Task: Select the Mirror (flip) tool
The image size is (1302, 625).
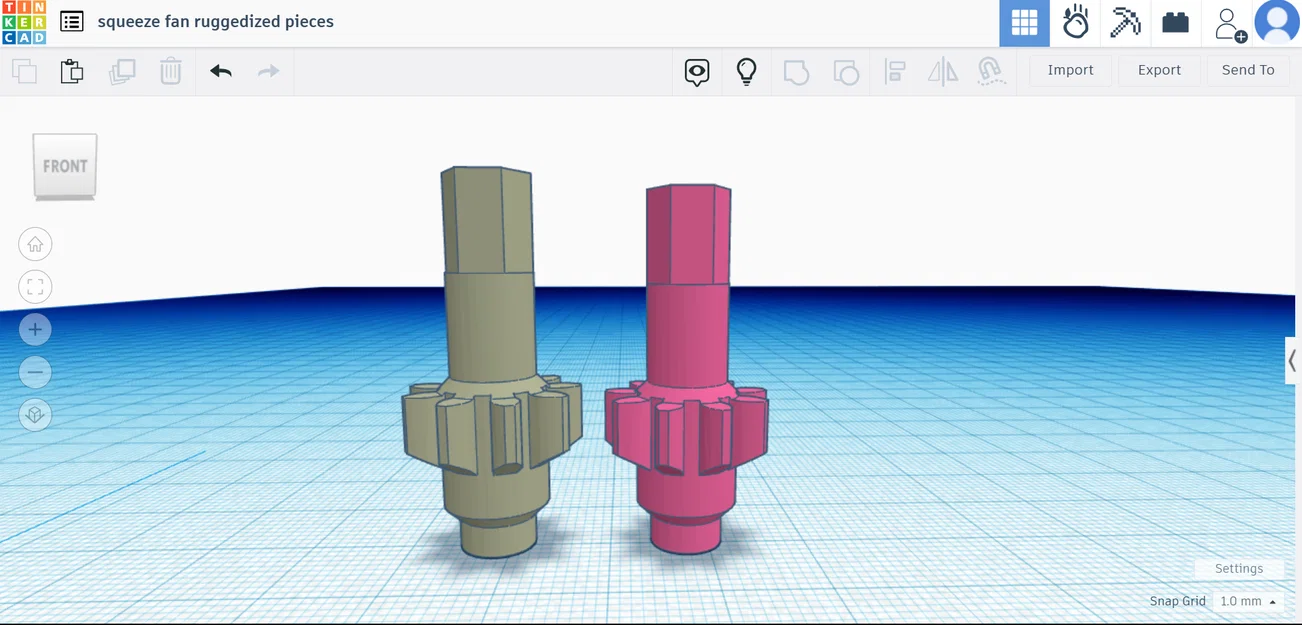Action: click(941, 71)
